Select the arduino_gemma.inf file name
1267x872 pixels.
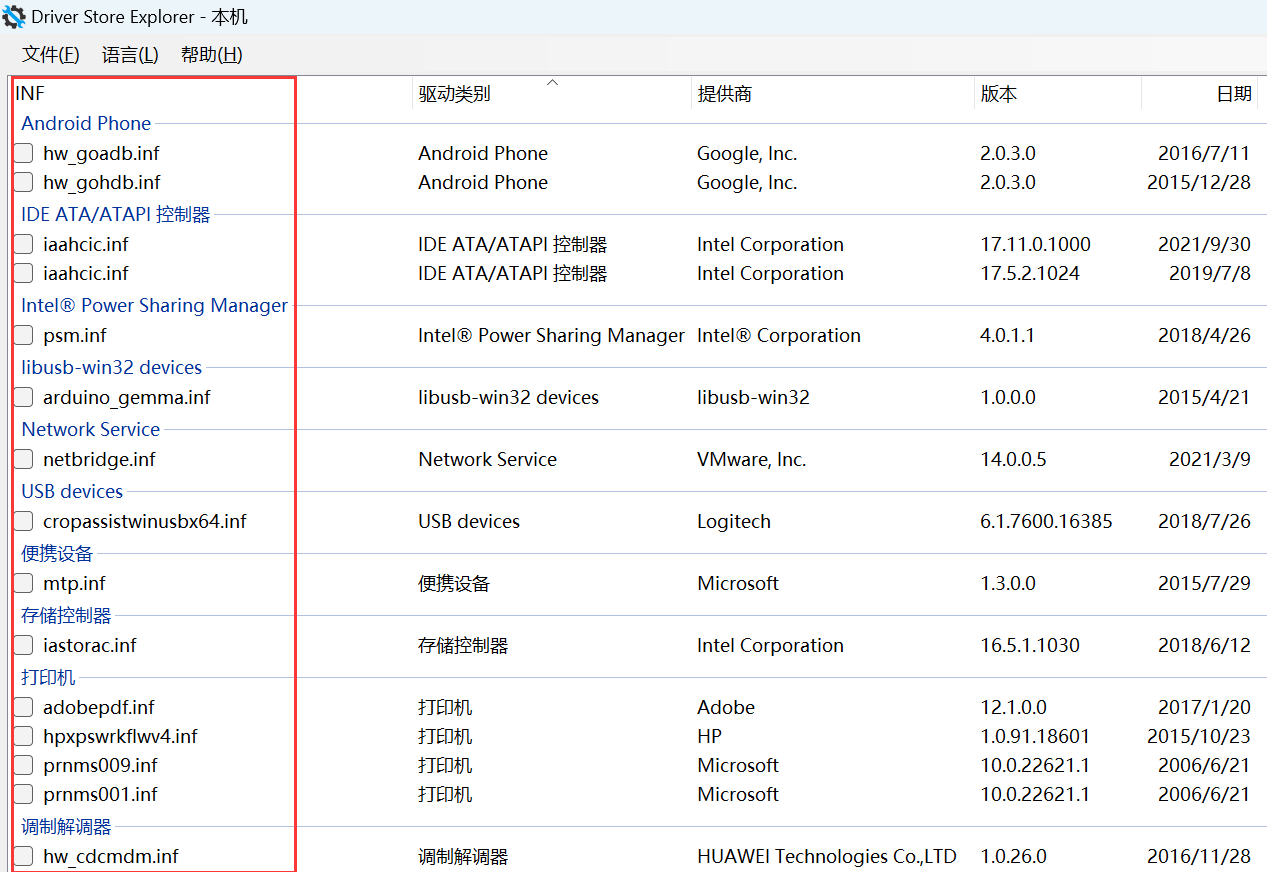[127, 398]
